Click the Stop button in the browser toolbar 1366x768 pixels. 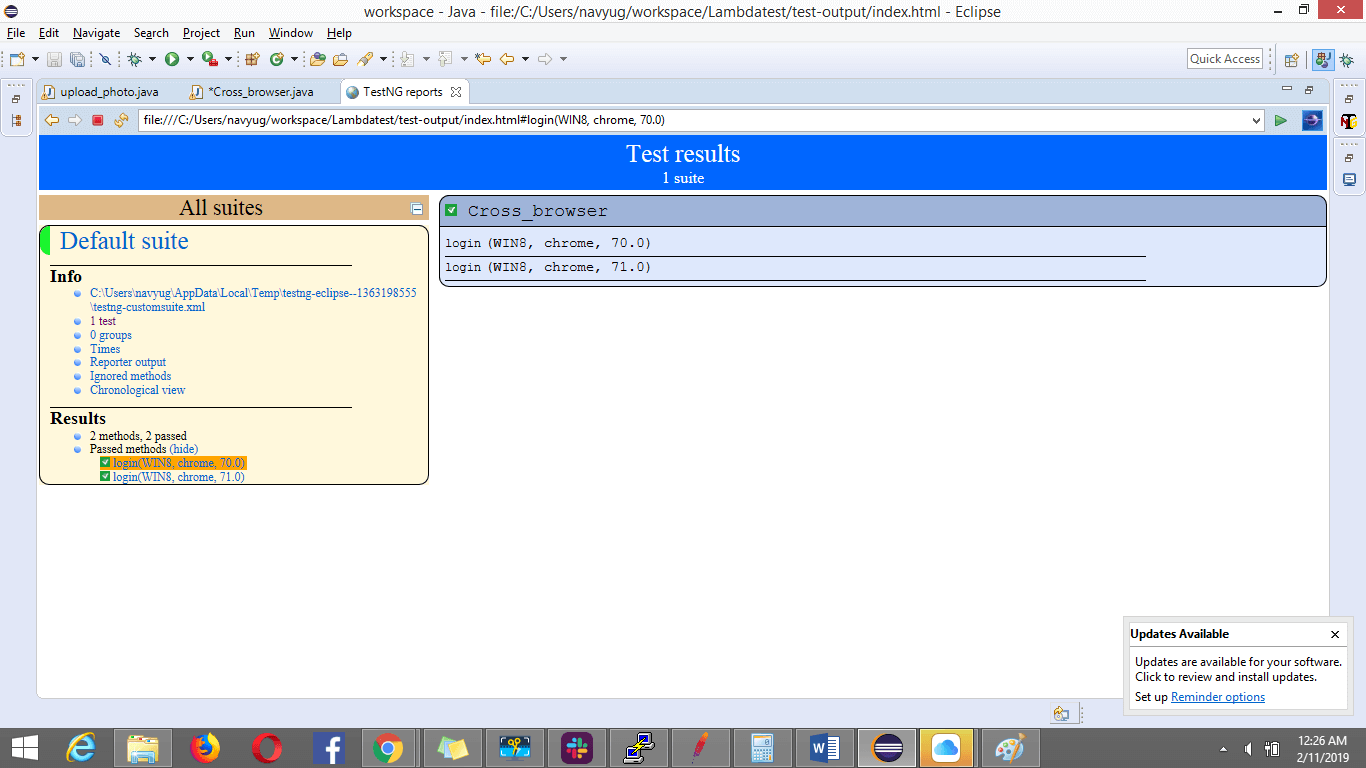point(98,120)
